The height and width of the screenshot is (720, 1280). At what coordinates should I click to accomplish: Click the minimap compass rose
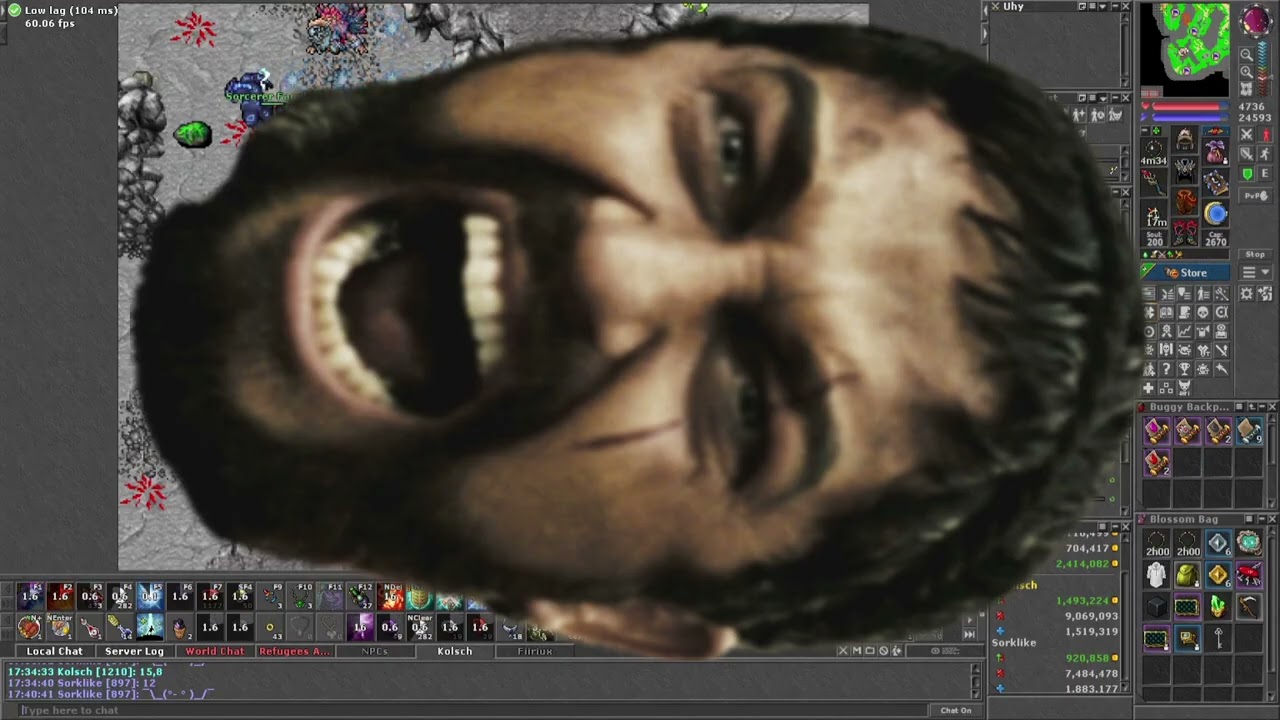(x=1256, y=21)
